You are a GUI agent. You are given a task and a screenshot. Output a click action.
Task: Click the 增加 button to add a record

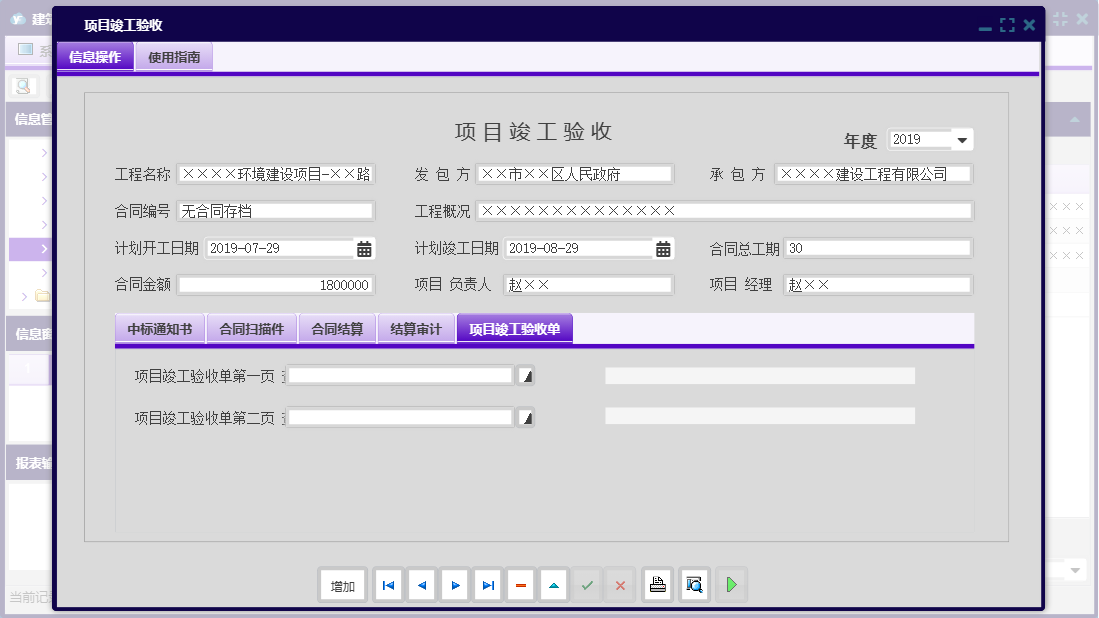coord(342,585)
